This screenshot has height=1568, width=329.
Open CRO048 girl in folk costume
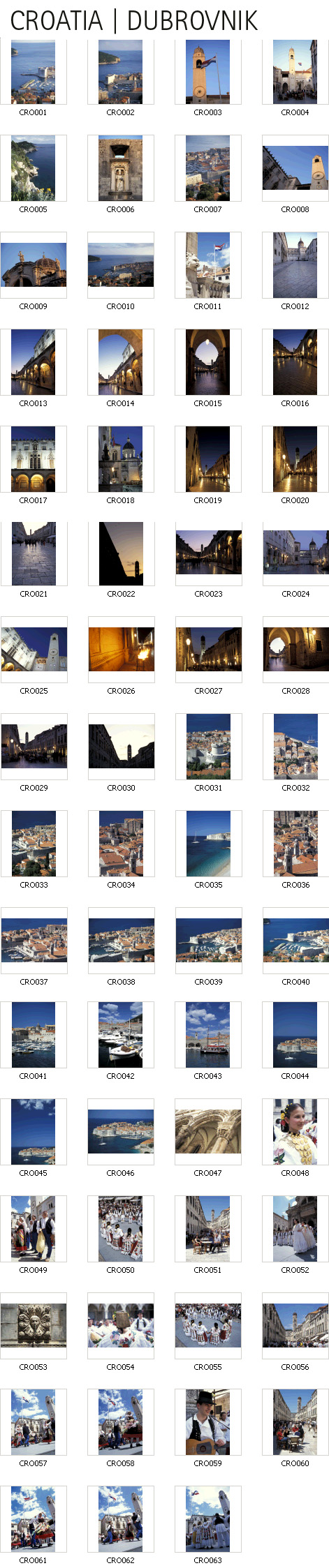click(295, 1132)
